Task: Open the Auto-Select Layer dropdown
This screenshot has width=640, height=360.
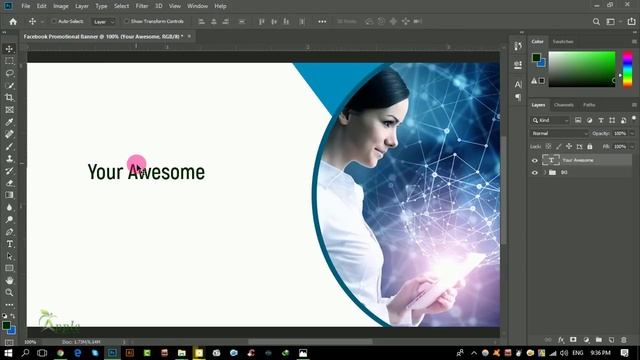Action: pos(103,22)
